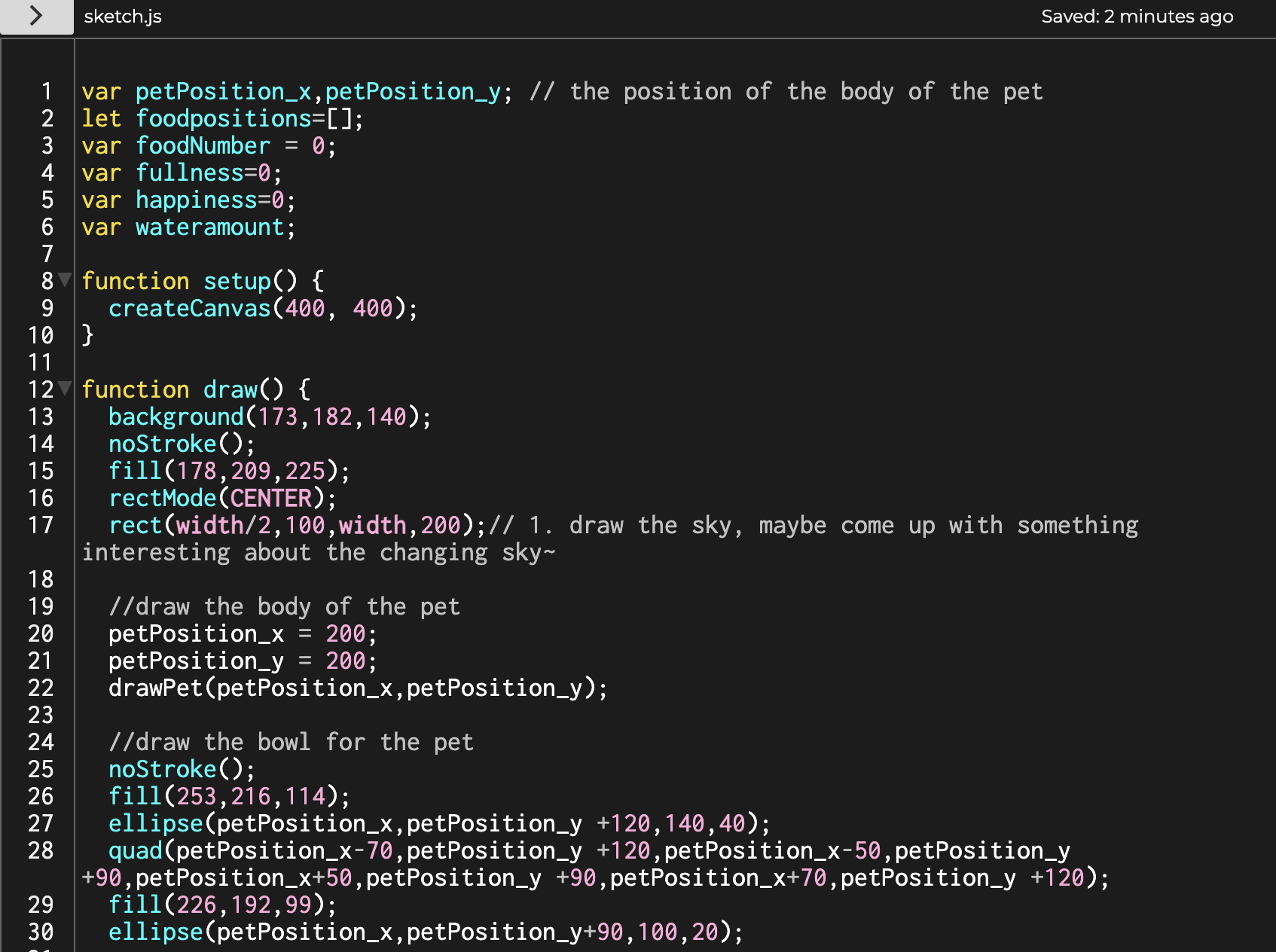Click line number 11 in the gutter
This screenshot has height=952, width=1276.
coord(40,363)
